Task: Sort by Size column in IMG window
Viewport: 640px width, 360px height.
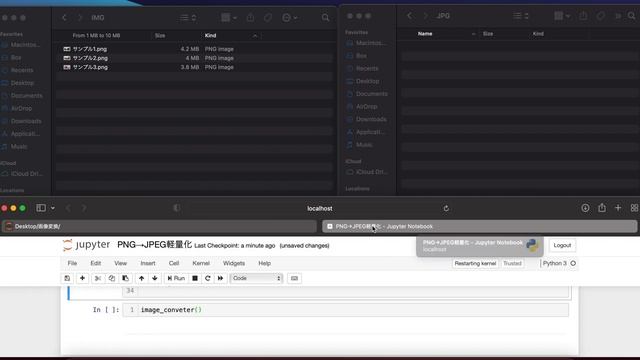Action: (x=160, y=36)
